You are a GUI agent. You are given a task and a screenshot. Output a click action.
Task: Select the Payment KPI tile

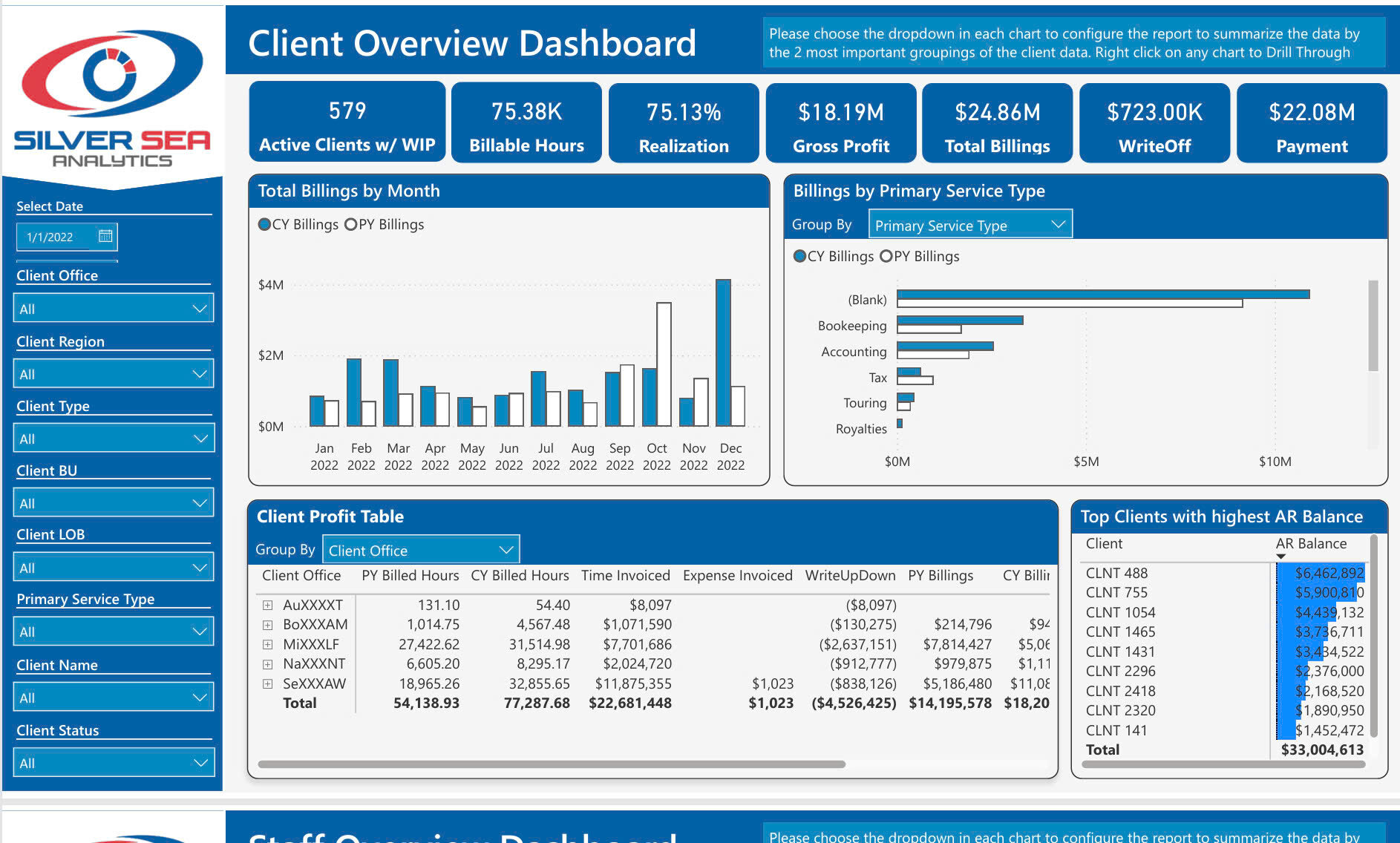(1311, 122)
